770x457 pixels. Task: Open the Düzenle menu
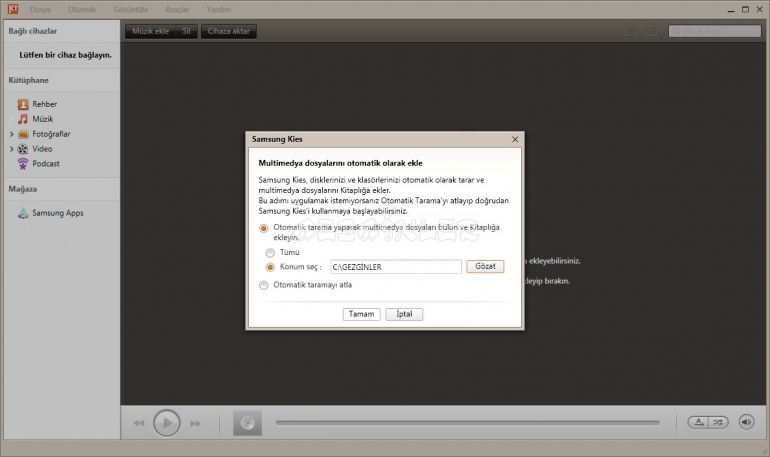82,9
